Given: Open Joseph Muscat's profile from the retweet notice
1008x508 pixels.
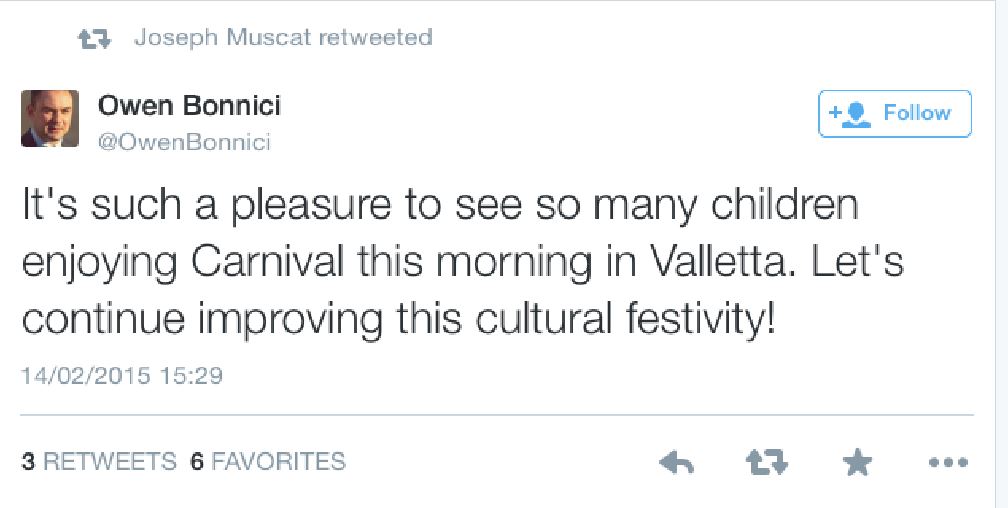Looking at the screenshot, I should pyautogui.click(x=227, y=38).
